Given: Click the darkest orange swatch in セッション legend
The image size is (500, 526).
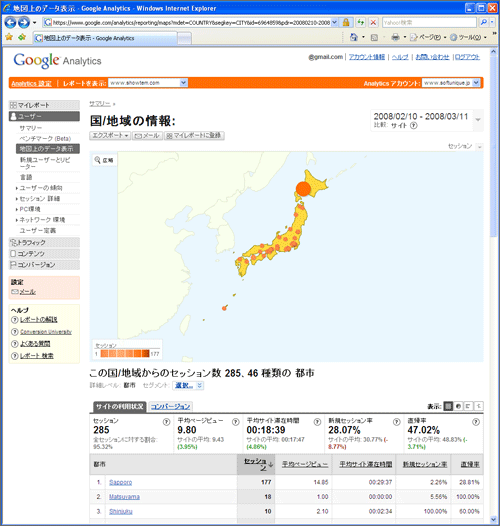Looking at the screenshot, I should coord(146,354).
